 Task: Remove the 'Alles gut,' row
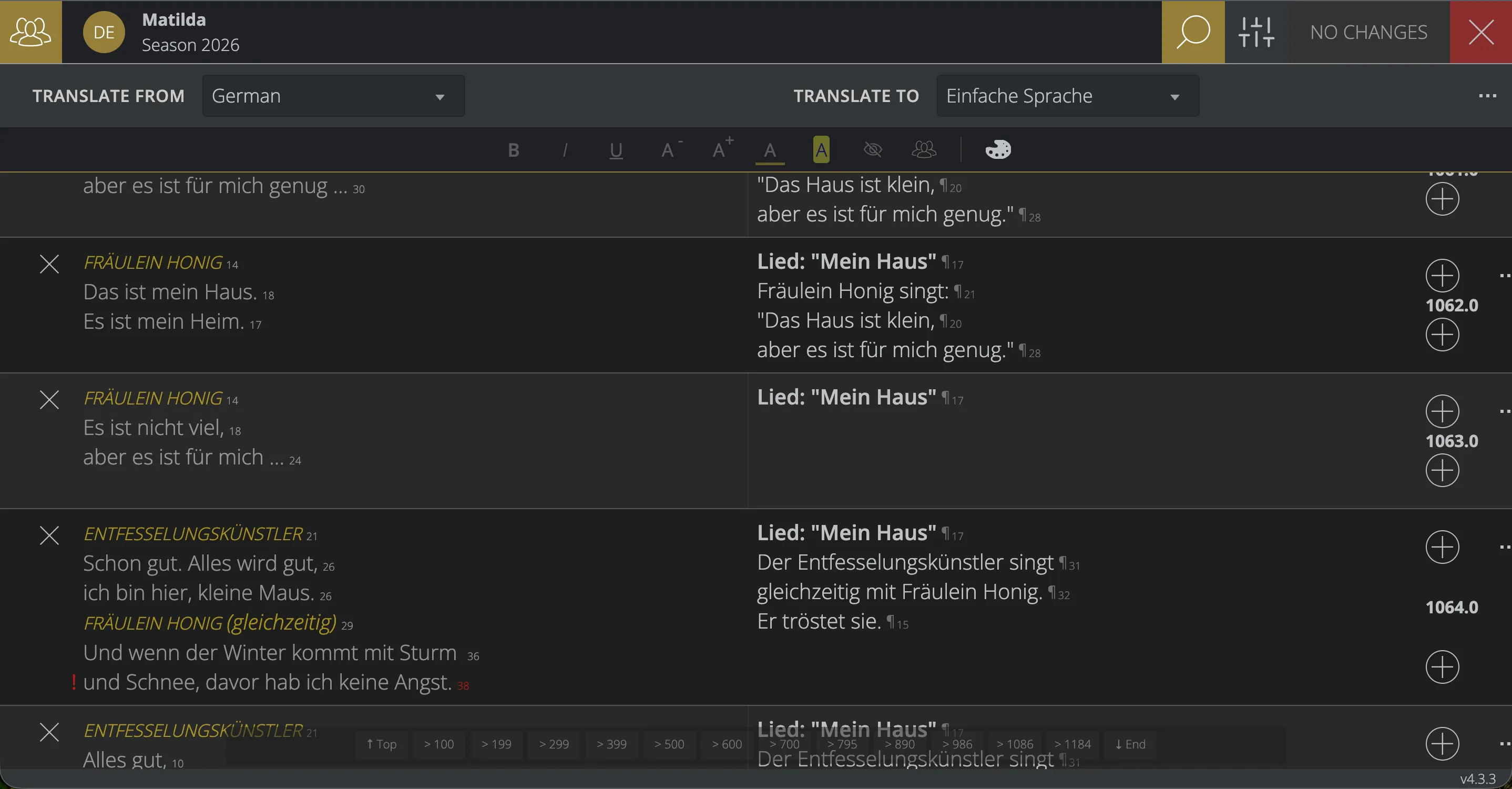tap(49, 732)
